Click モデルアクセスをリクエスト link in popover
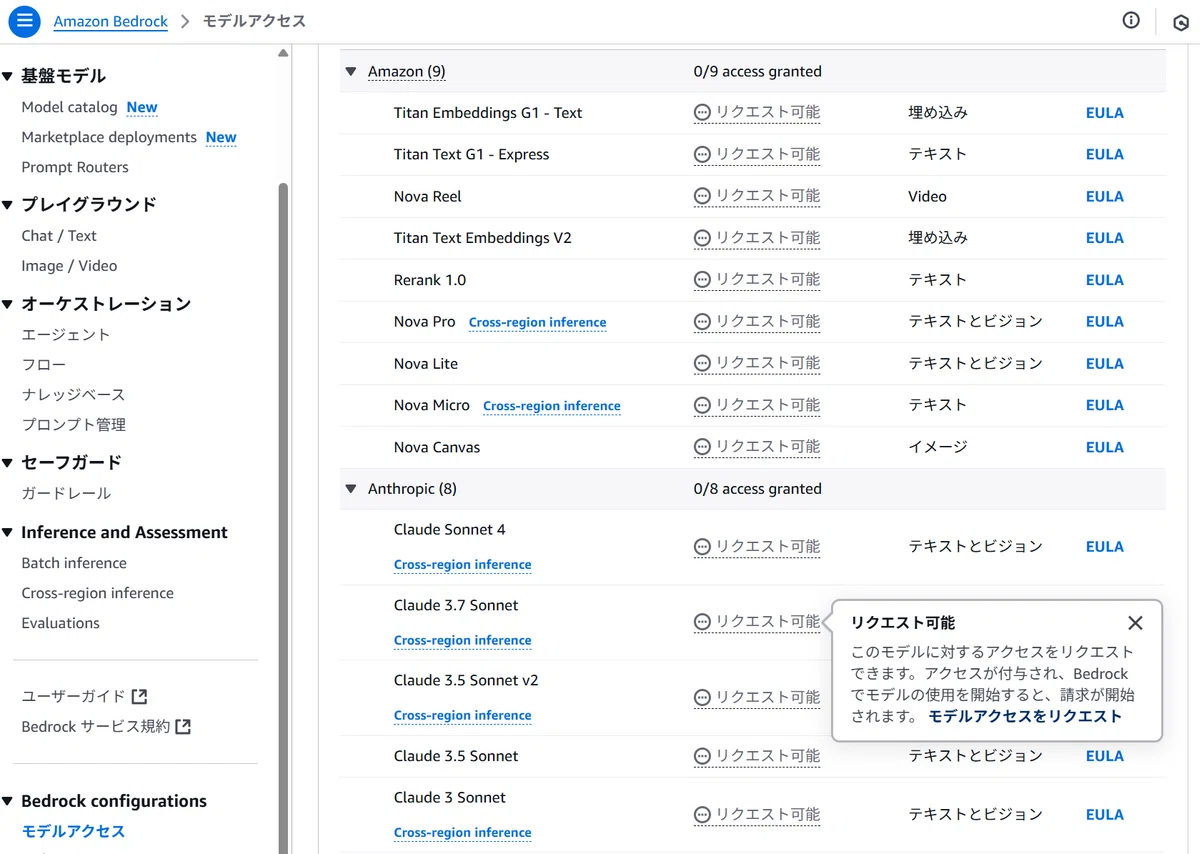Screen dimensions: 1200x854 pos(1025,716)
